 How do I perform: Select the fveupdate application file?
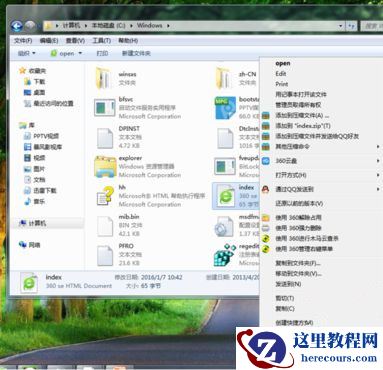point(236,166)
